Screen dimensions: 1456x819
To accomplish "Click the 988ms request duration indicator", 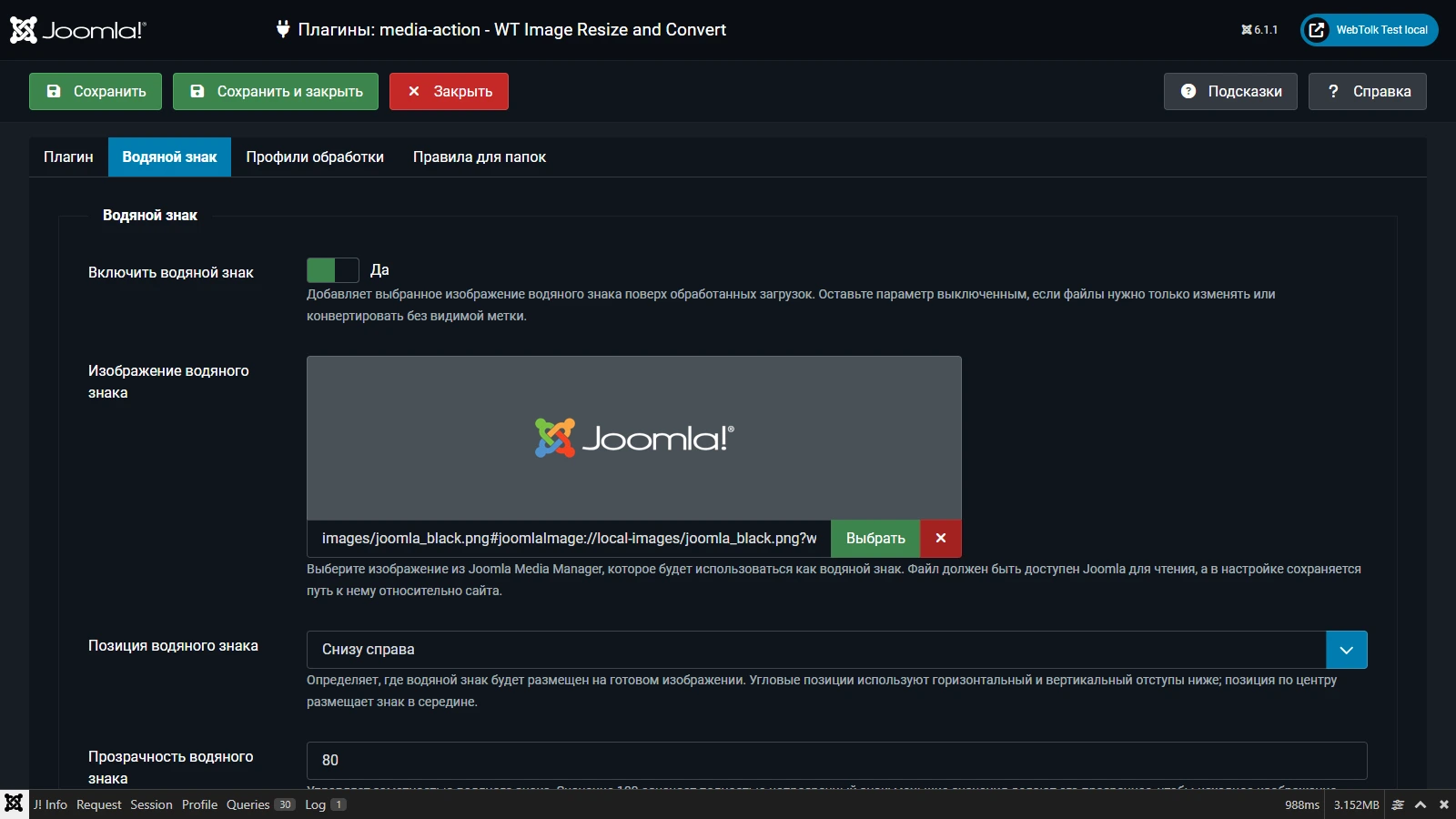I will click(1302, 804).
